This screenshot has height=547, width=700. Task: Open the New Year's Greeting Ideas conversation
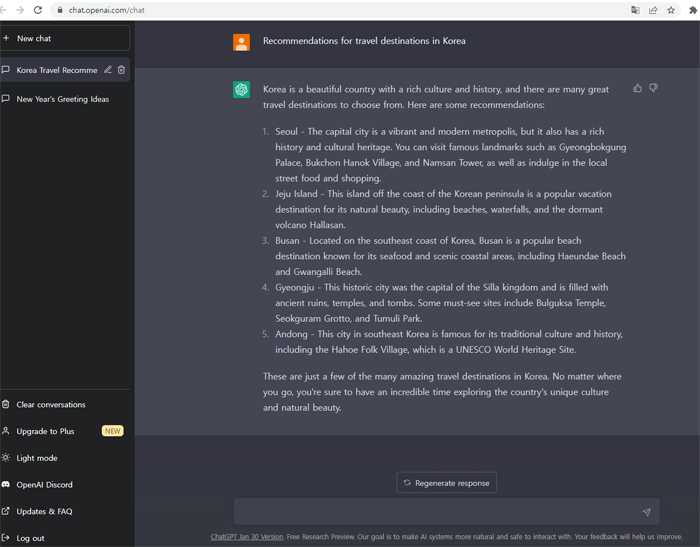click(65, 99)
